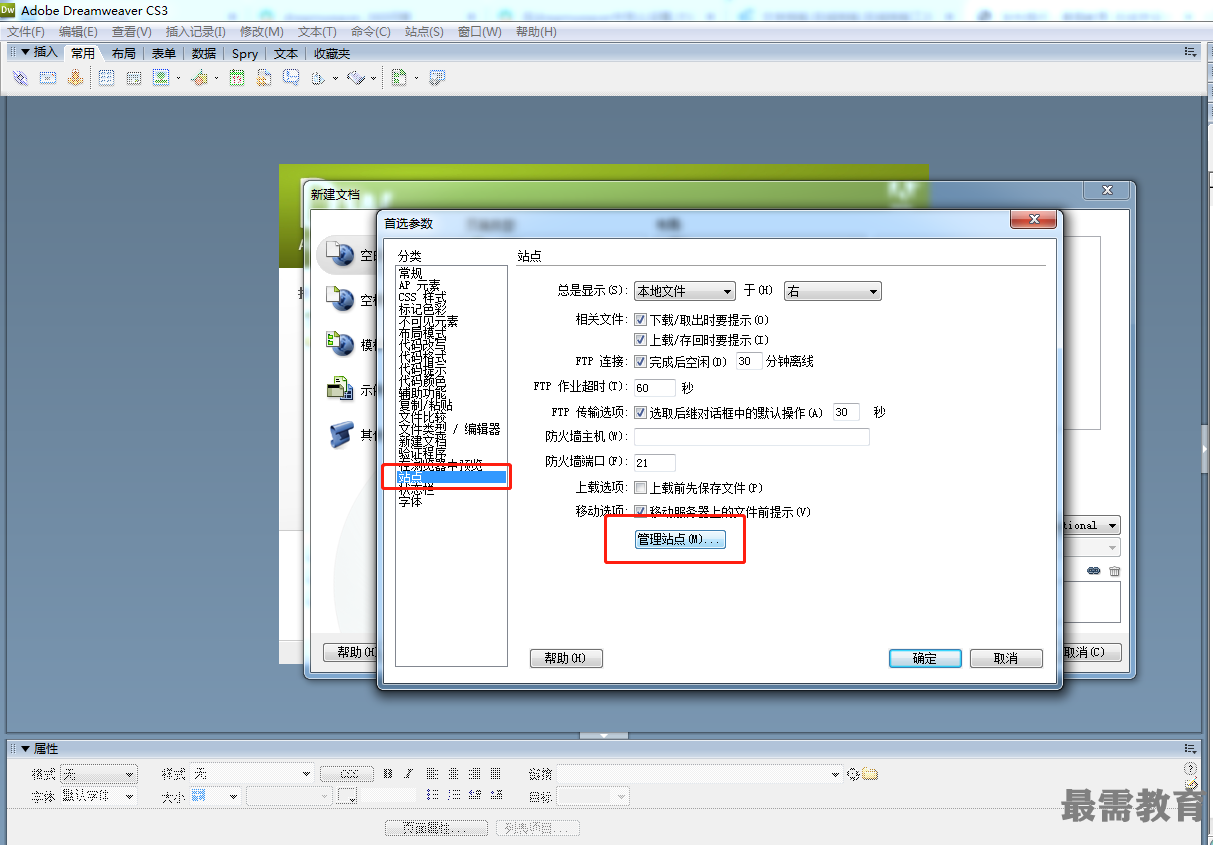Screen dimensions: 1213x845
Task: Click 确定 in the preferences dialog
Action: (925, 658)
